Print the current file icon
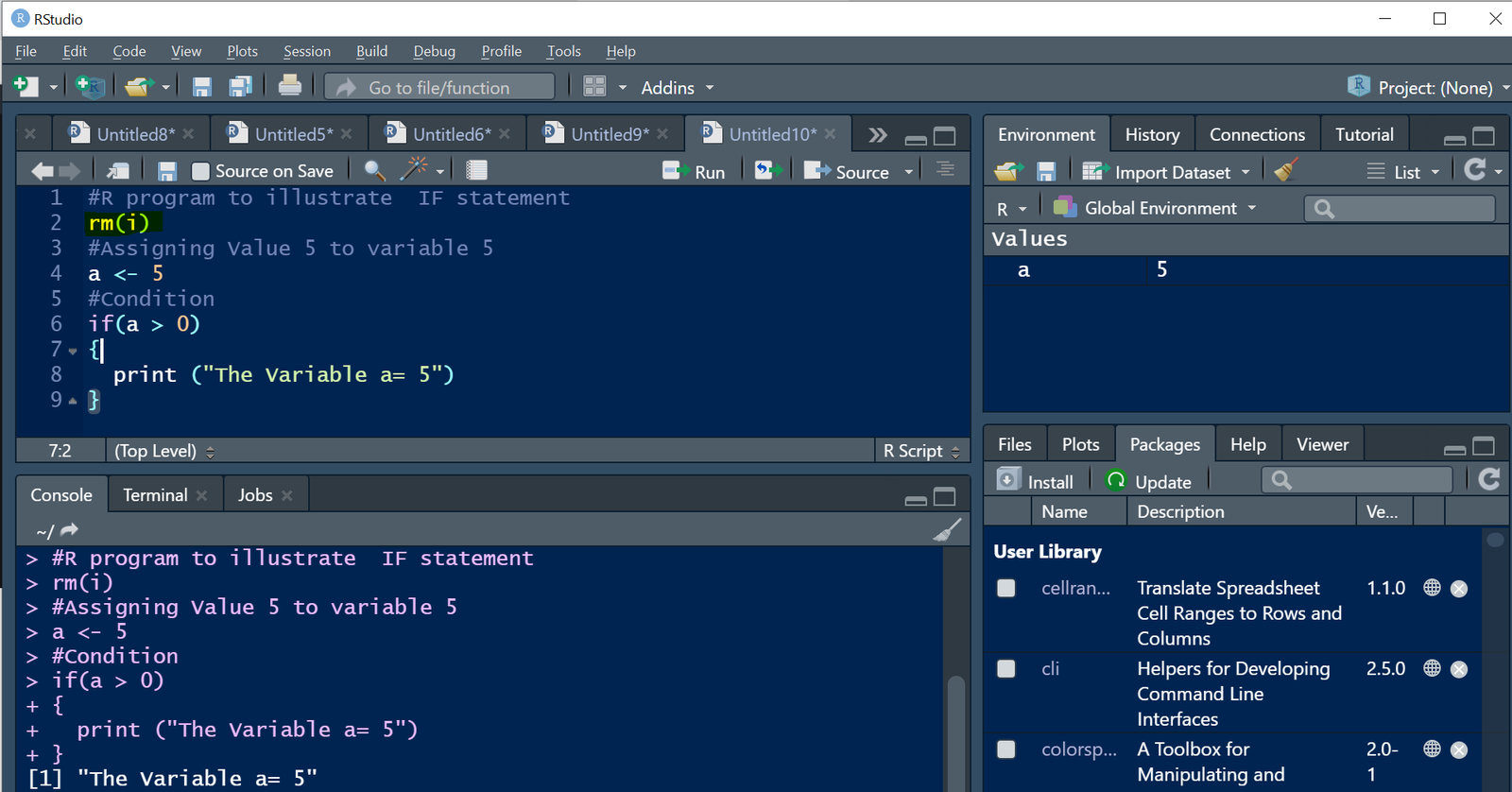Screen dimensions: 1512x792 pos(290,86)
